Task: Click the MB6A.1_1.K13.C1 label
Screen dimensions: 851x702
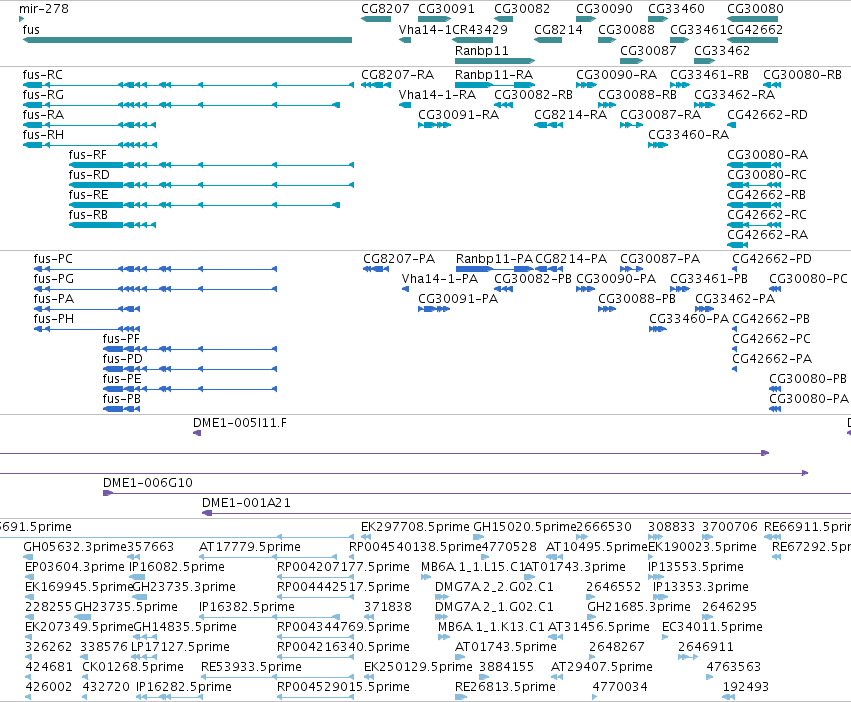Action: [x=491, y=627]
